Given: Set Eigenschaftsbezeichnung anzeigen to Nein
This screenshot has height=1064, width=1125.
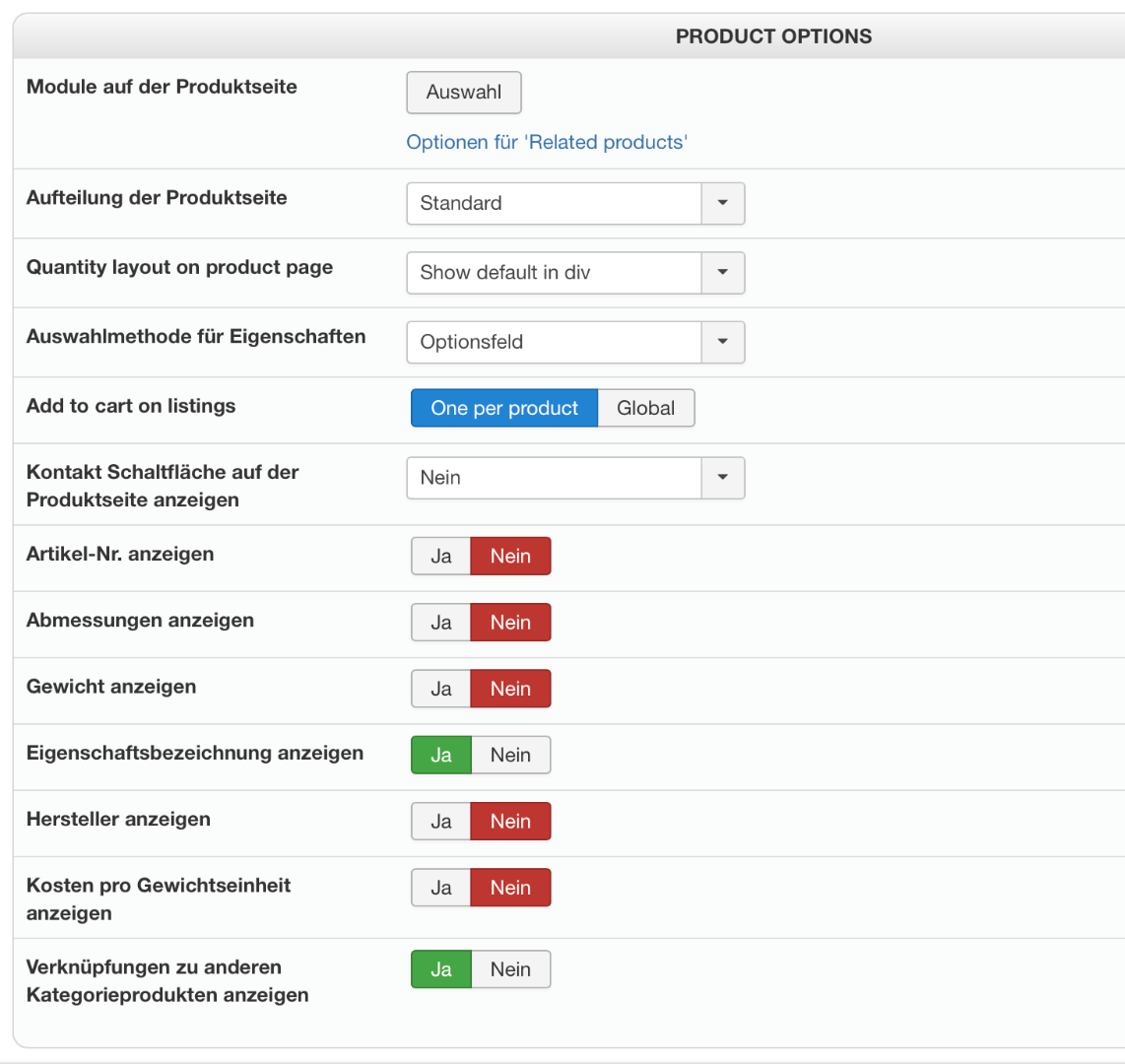Looking at the screenshot, I should 510,756.
